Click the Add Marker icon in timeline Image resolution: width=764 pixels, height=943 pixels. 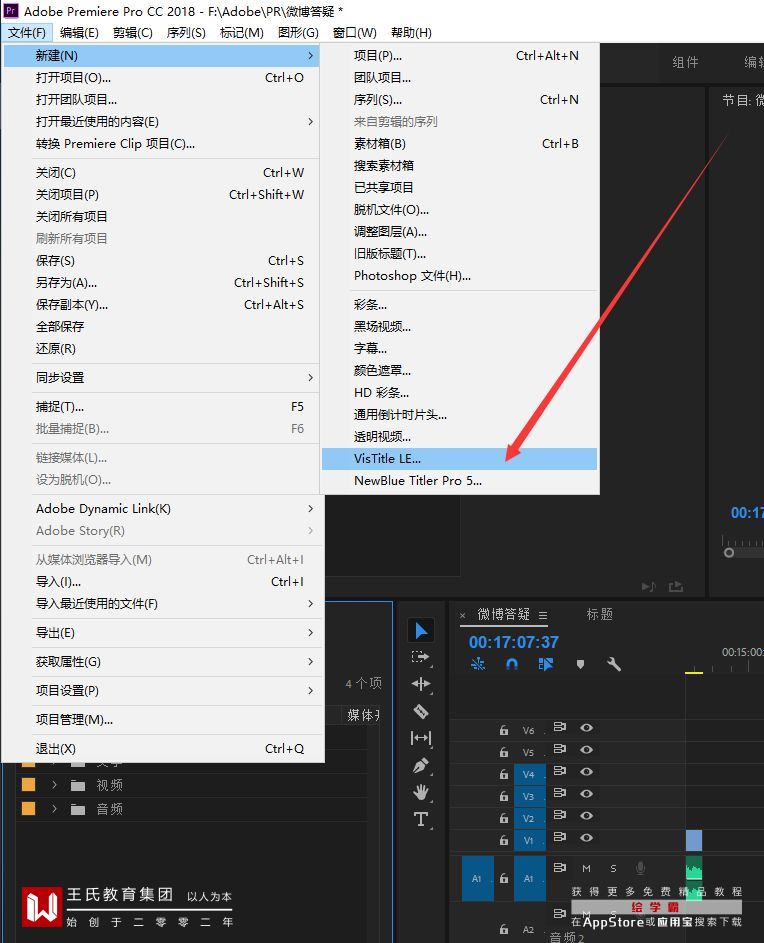[x=581, y=665]
